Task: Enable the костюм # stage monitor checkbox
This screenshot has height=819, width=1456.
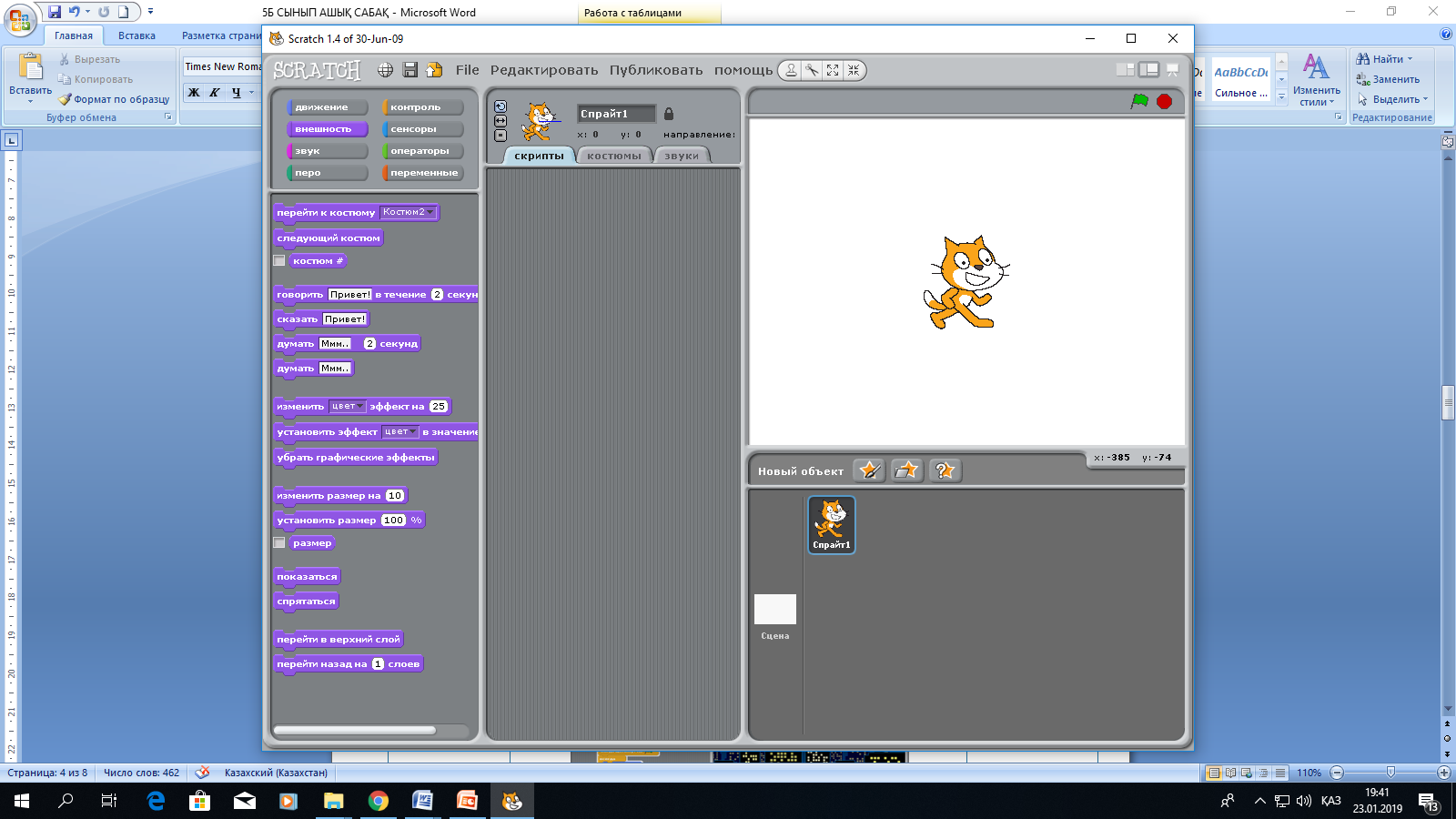Action: pos(279,261)
